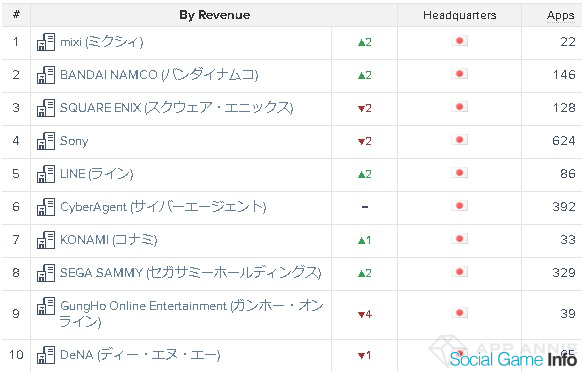Open the SQUARE ENIX publisher link
This screenshot has width=585, height=372.
pos(176,108)
